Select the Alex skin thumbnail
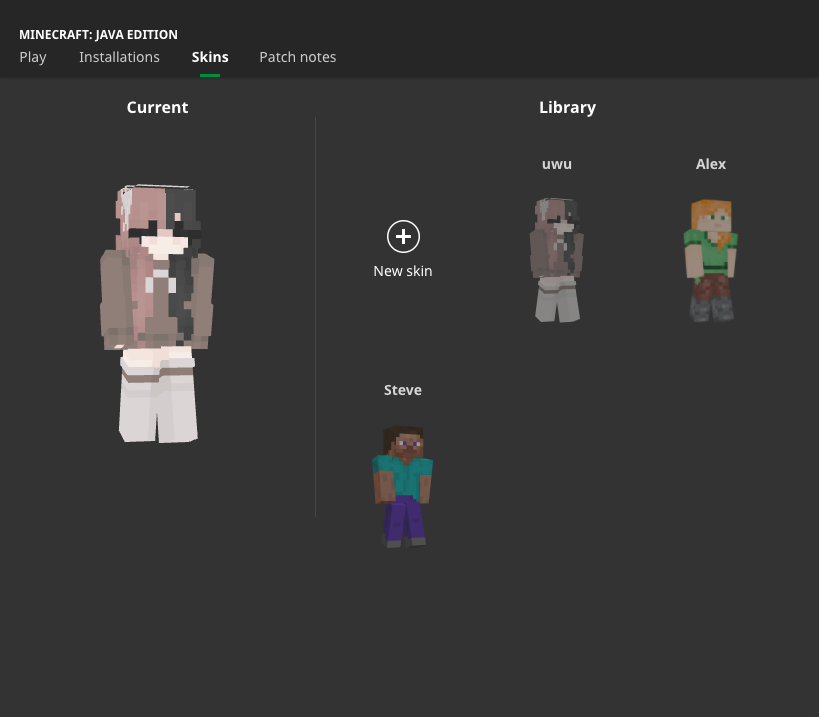 [710, 260]
